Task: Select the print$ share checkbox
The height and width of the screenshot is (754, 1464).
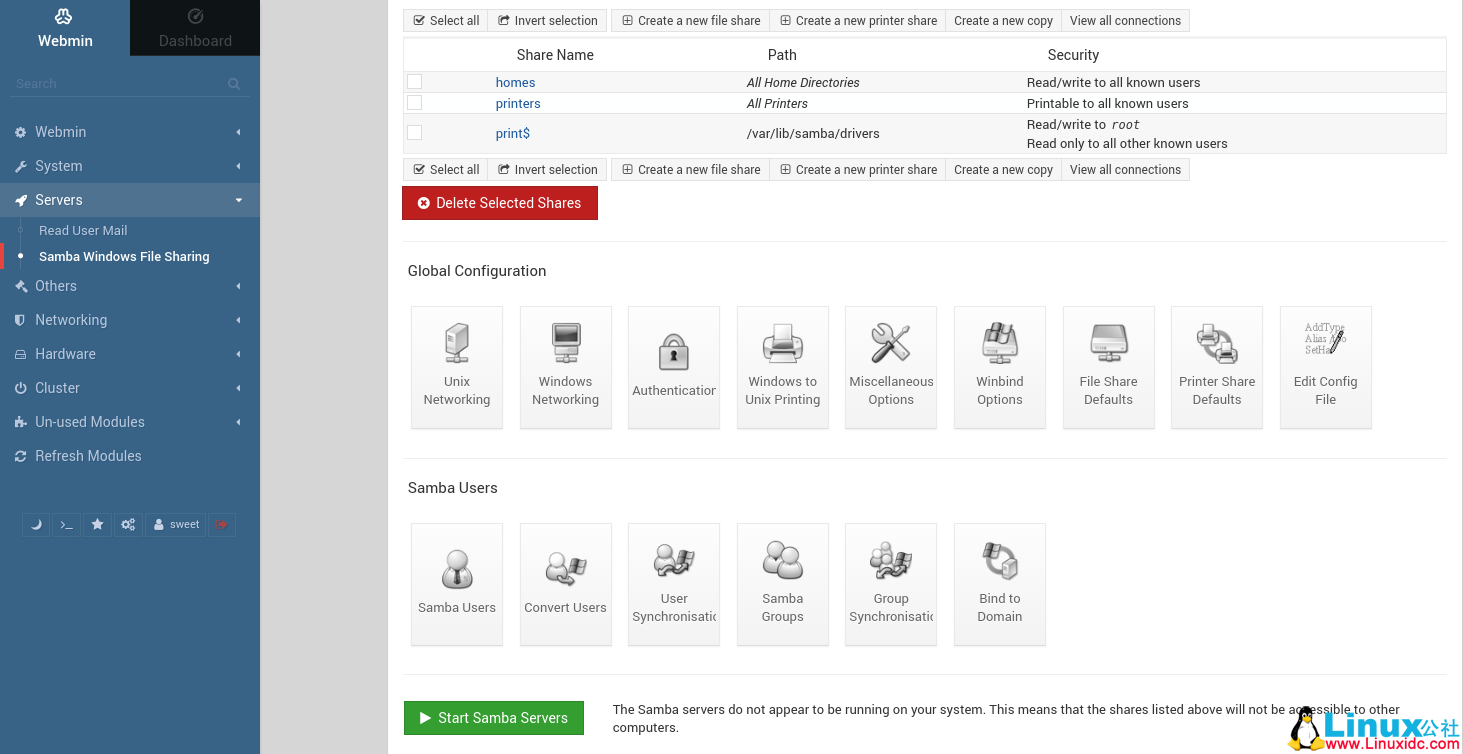Action: point(414,133)
